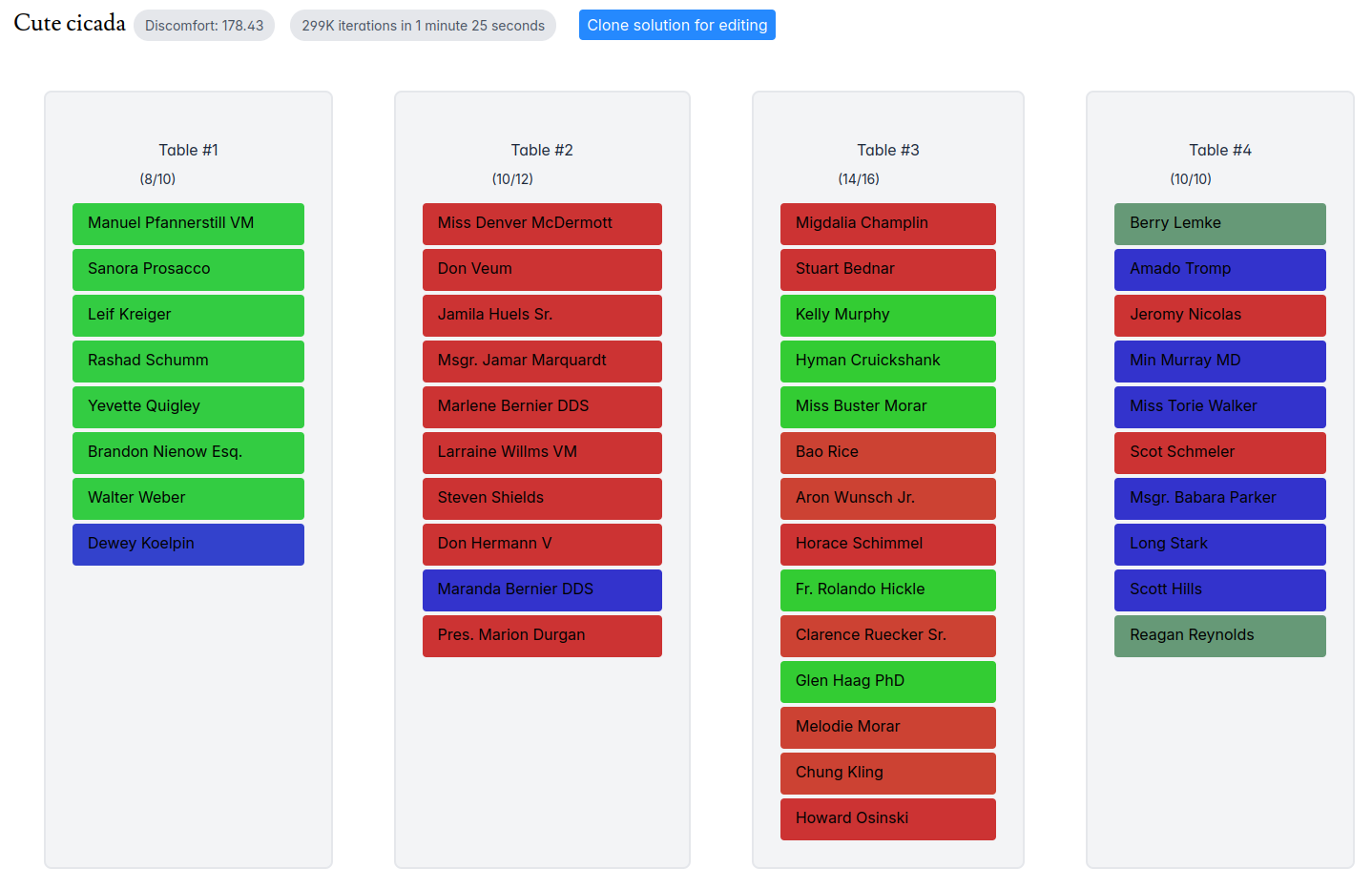Select Berry Lemke guest card
Screen dimensions: 1372x889
[x=1219, y=223]
